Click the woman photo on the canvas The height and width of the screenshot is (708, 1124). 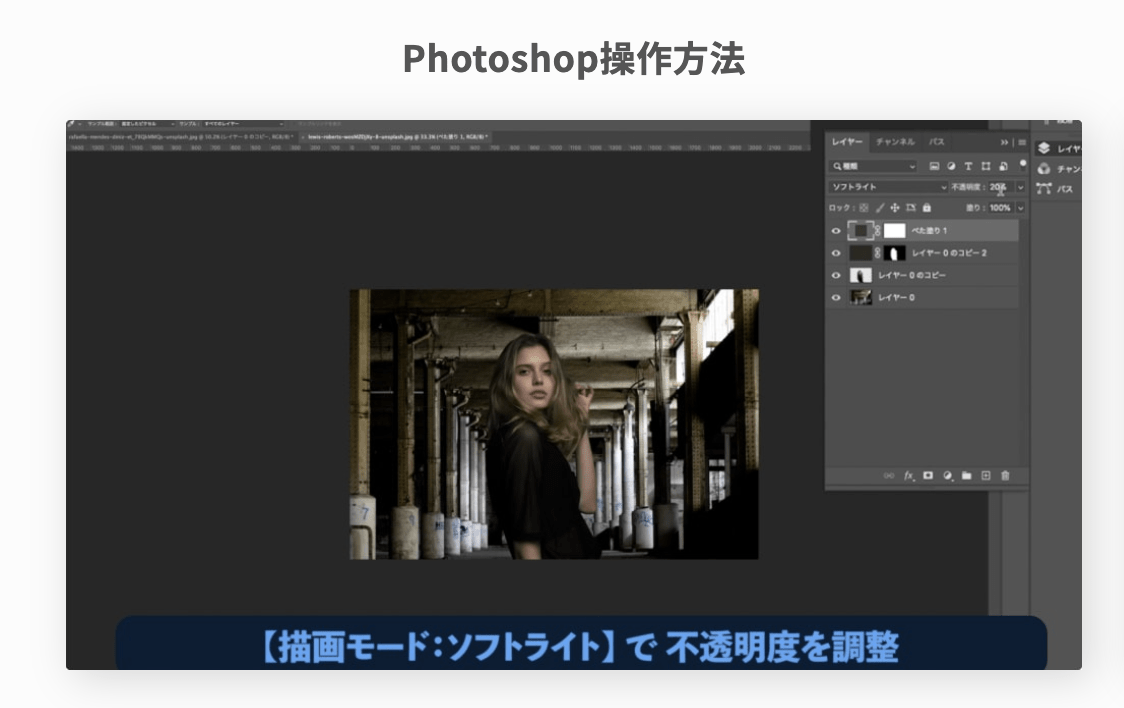[x=553, y=424]
